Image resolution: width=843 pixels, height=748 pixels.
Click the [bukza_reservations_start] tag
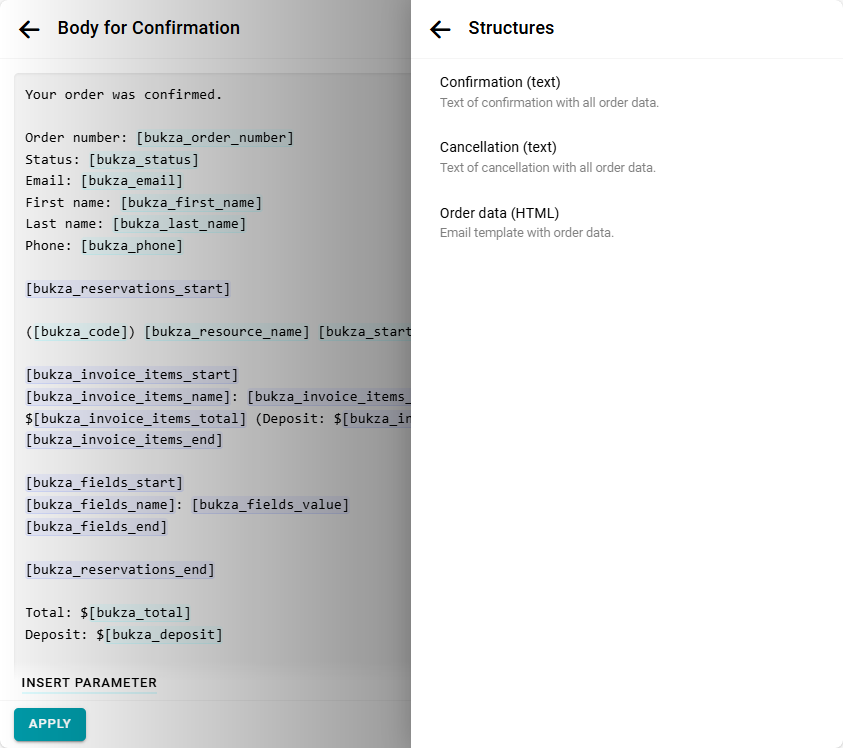click(x=128, y=289)
